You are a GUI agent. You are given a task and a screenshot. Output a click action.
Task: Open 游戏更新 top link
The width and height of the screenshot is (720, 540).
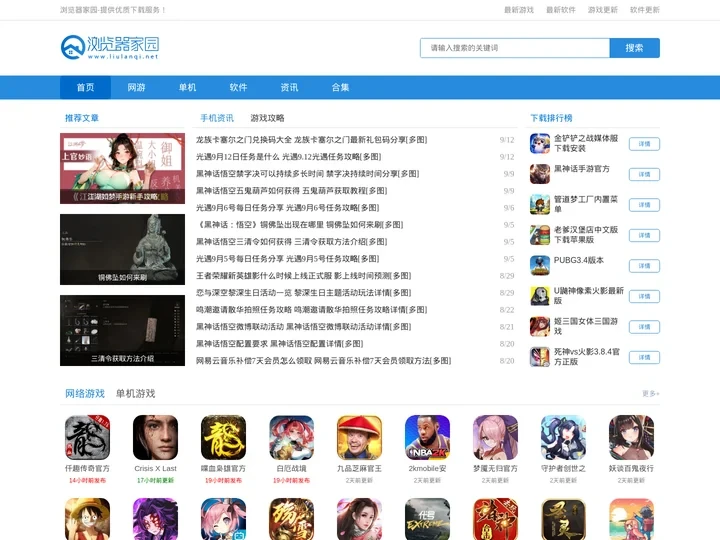[x=602, y=10]
